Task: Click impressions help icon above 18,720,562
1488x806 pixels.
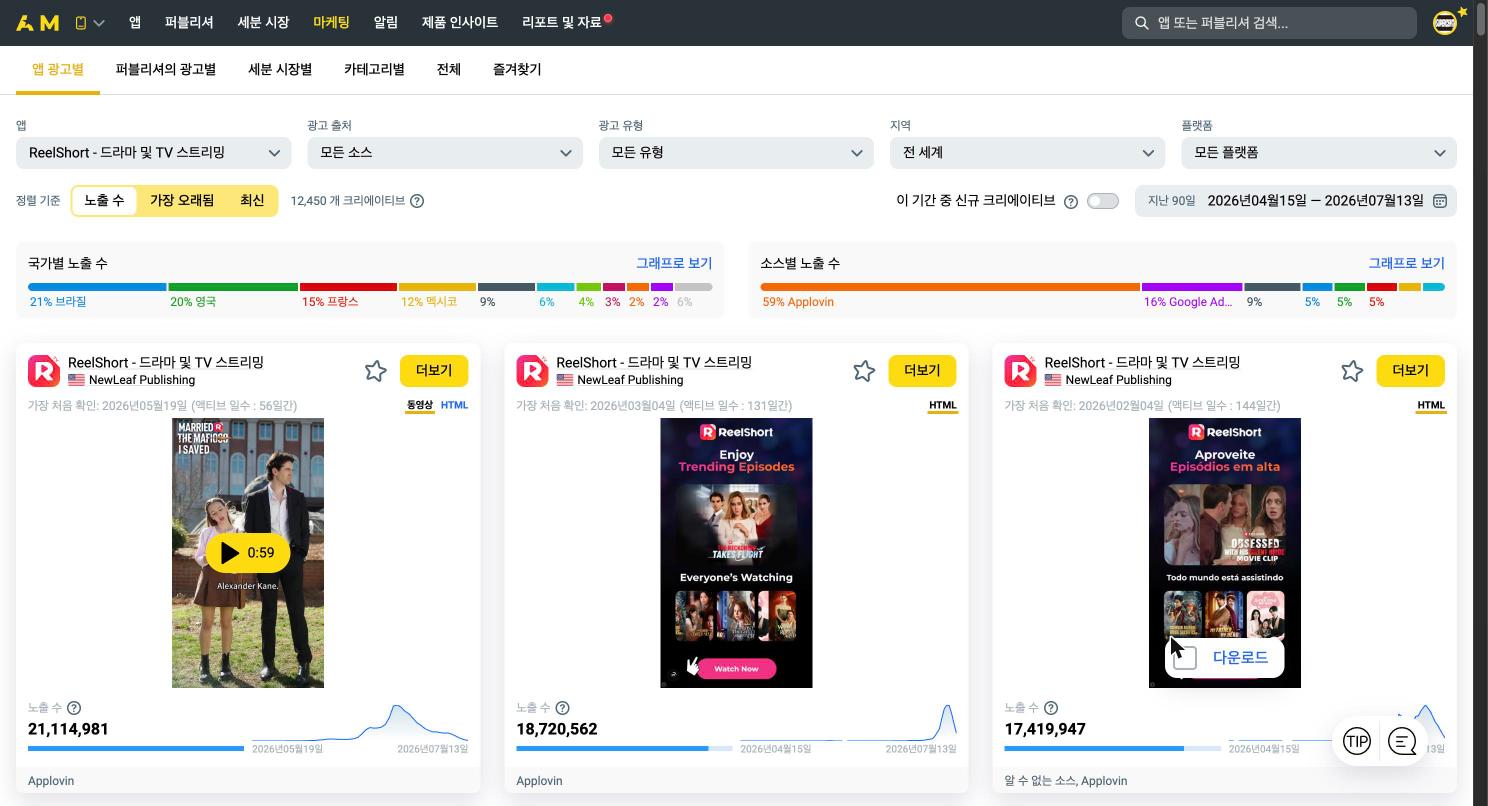Action: [x=562, y=708]
